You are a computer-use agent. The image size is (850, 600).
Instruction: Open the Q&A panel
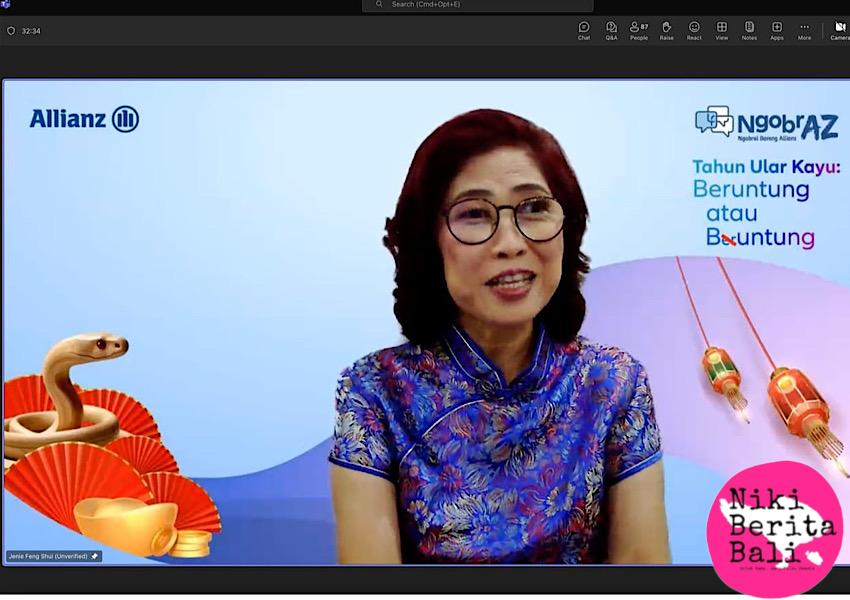pyautogui.click(x=611, y=30)
